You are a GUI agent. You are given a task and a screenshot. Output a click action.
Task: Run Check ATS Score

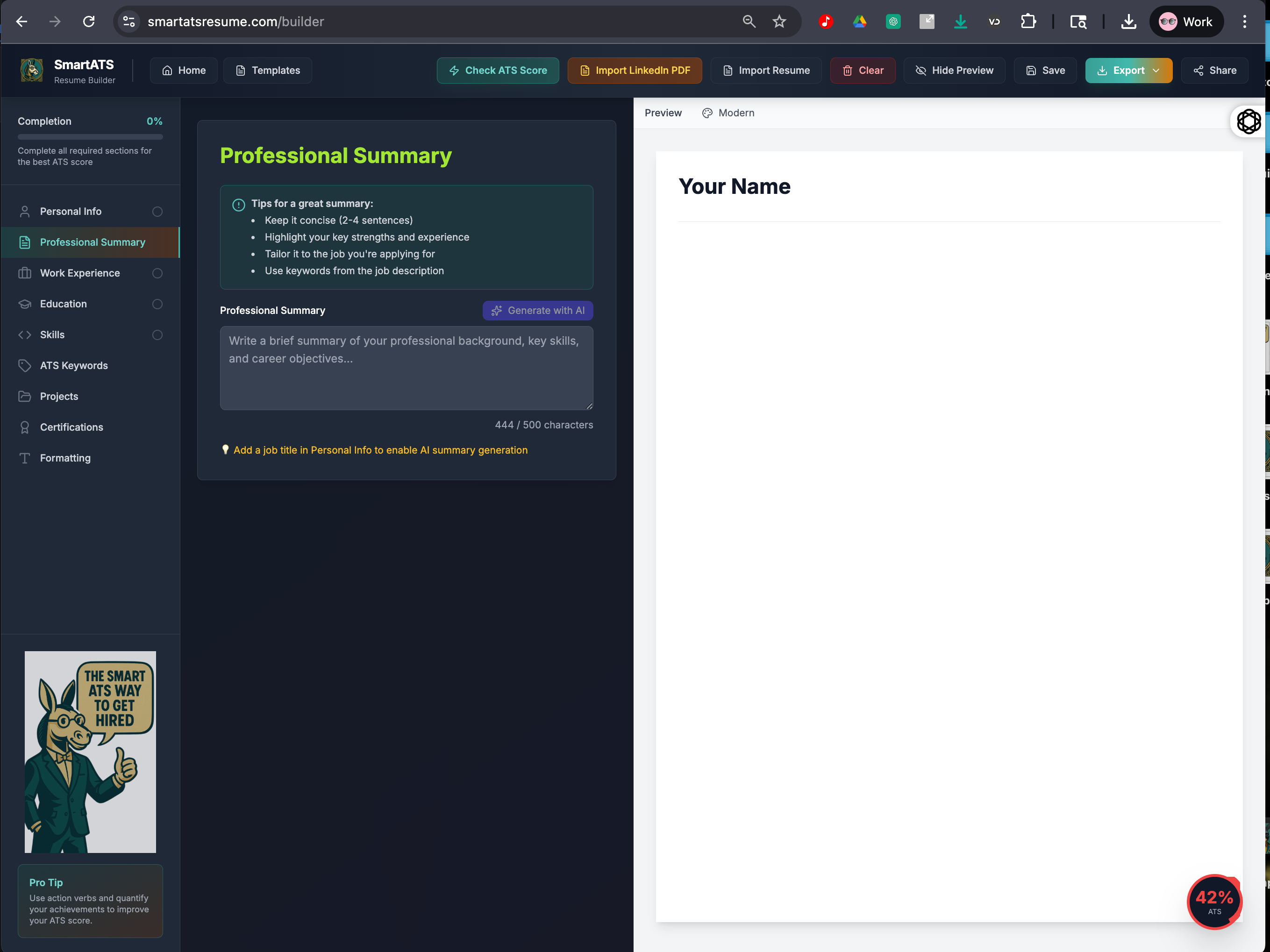pyautogui.click(x=497, y=70)
